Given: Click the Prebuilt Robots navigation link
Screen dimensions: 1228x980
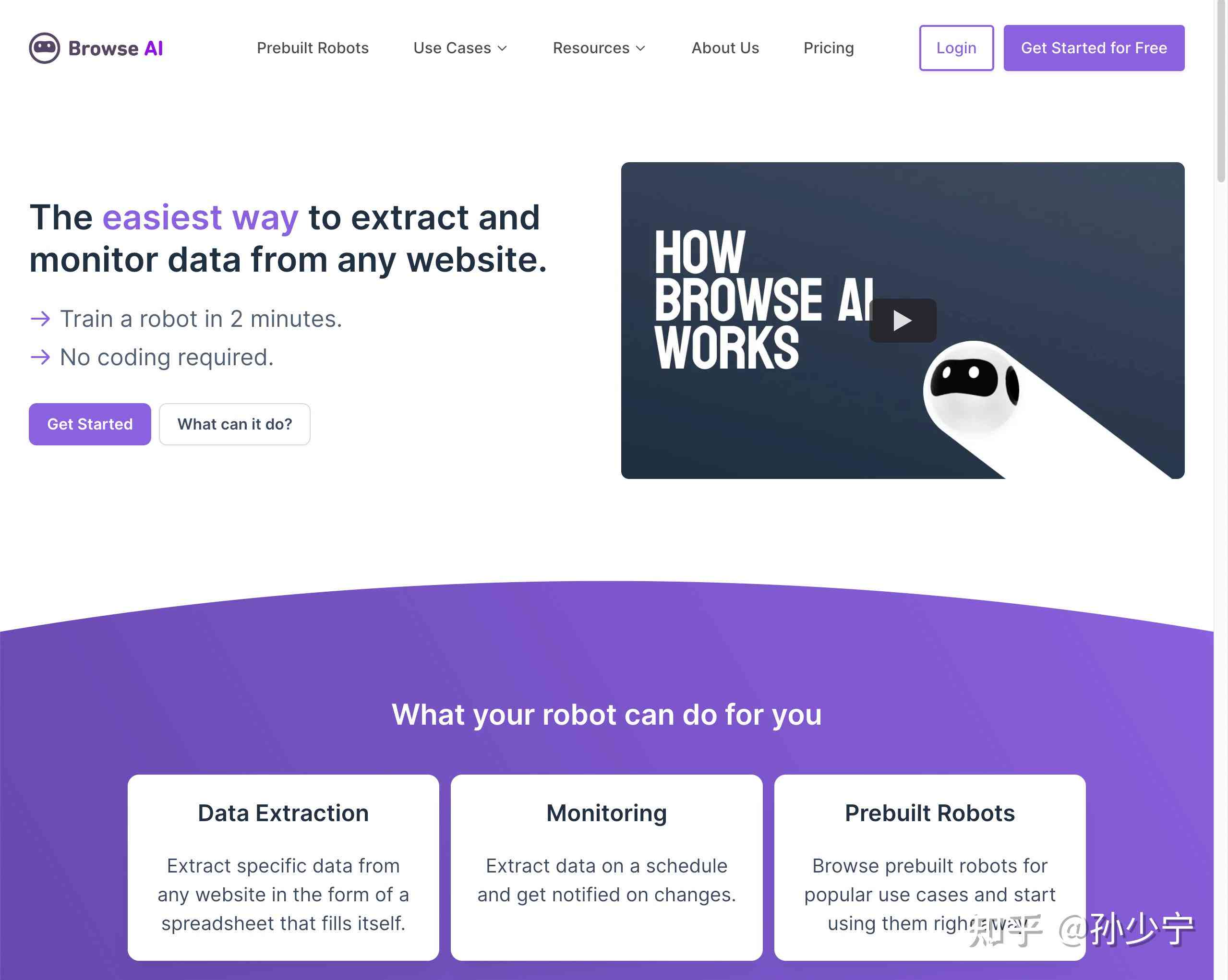Looking at the screenshot, I should 312,48.
